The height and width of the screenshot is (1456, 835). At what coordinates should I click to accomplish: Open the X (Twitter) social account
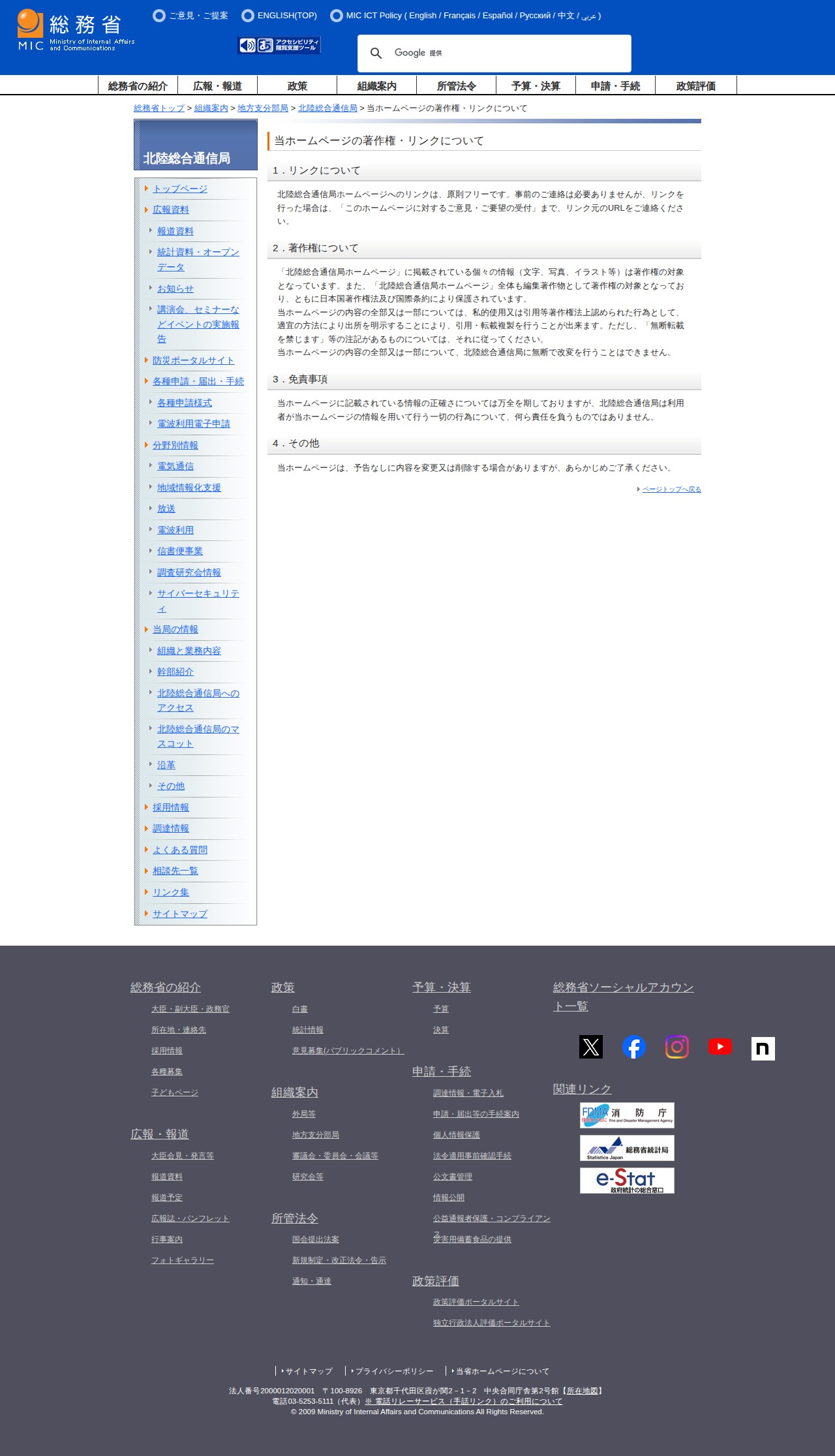coord(591,1047)
